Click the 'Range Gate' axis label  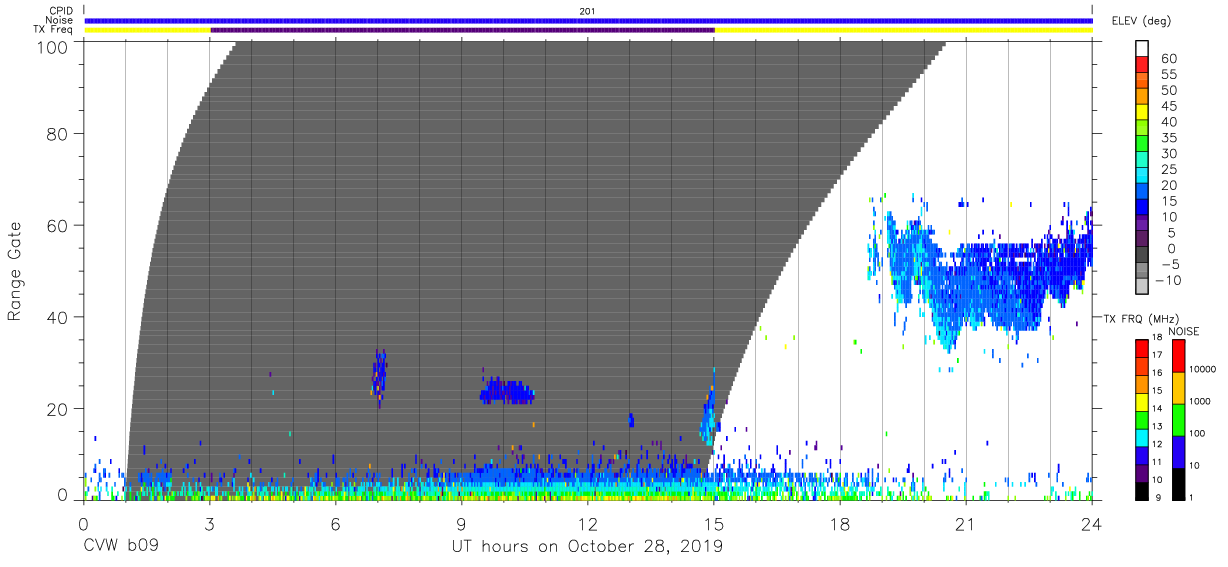15,272
